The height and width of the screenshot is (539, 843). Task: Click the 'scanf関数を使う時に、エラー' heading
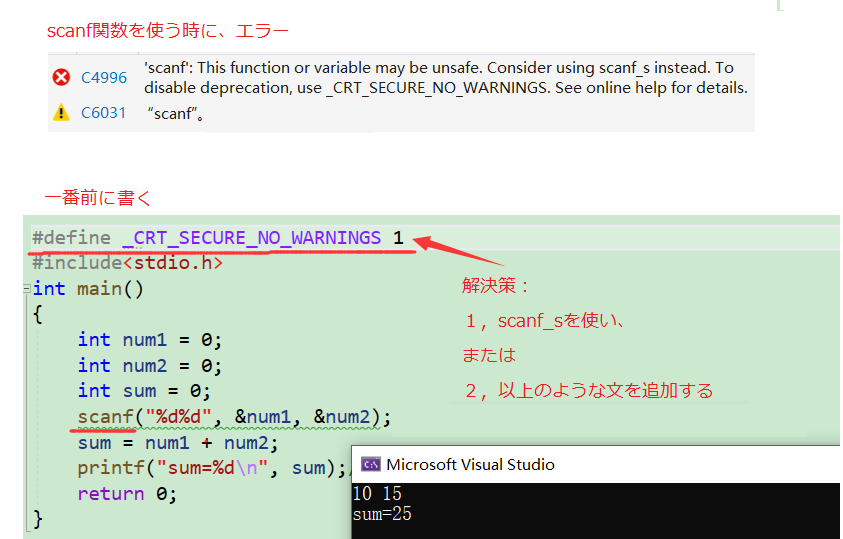click(x=168, y=32)
